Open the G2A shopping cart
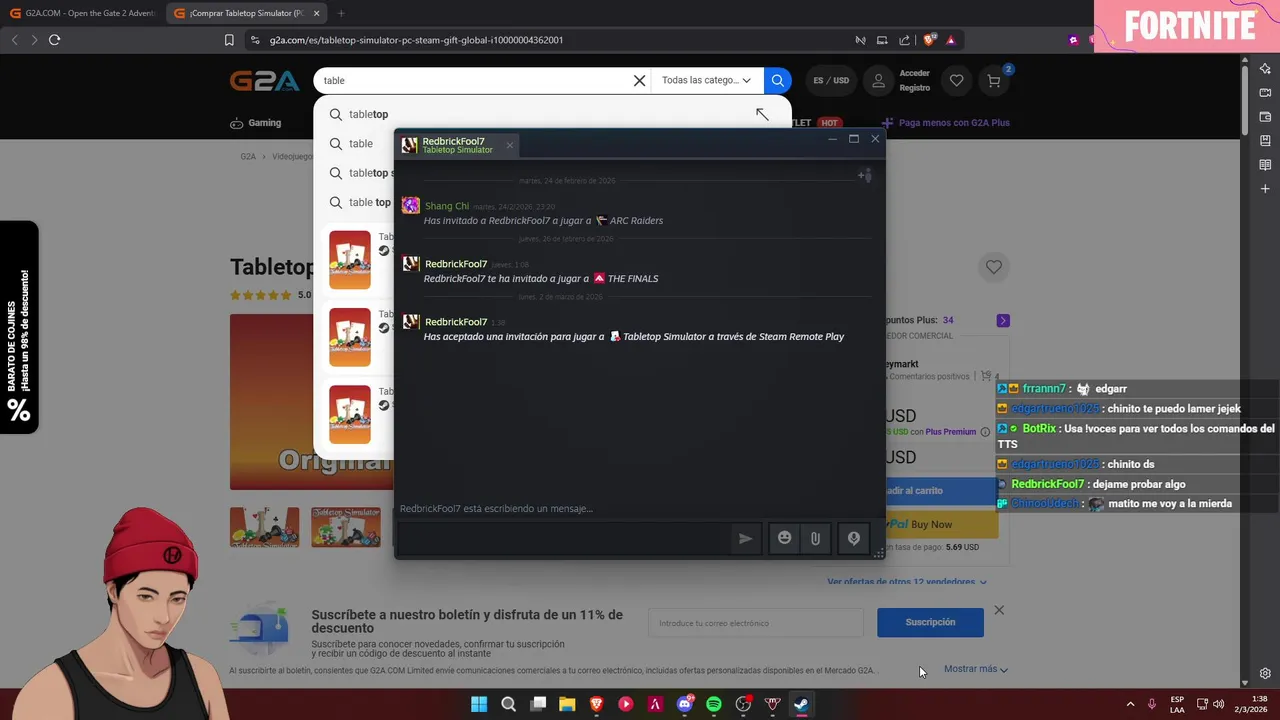This screenshot has height=720, width=1280. (993, 81)
